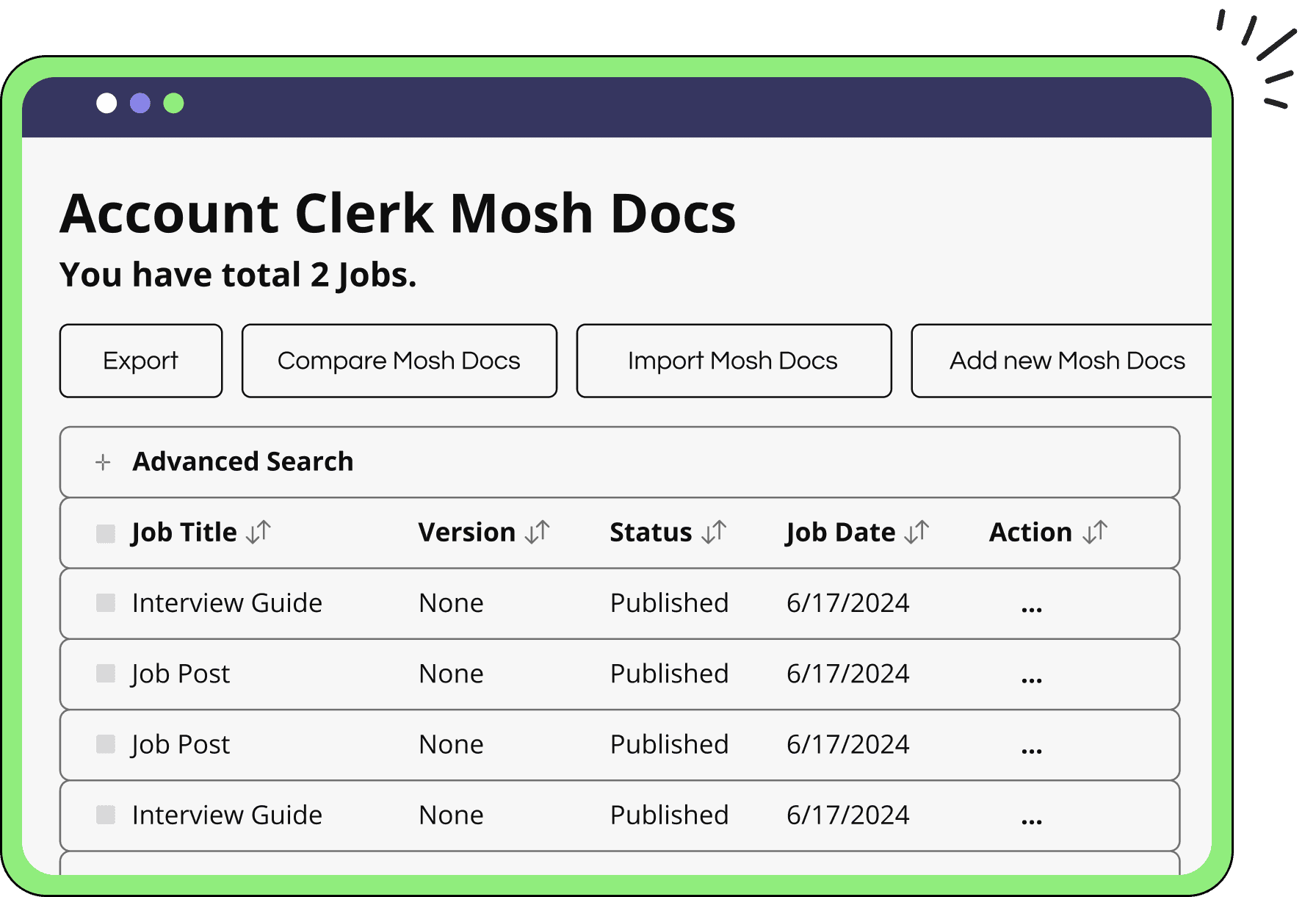Viewport: 1316px width, 897px height.
Task: Open Compare Mosh Docs
Action: 399,361
